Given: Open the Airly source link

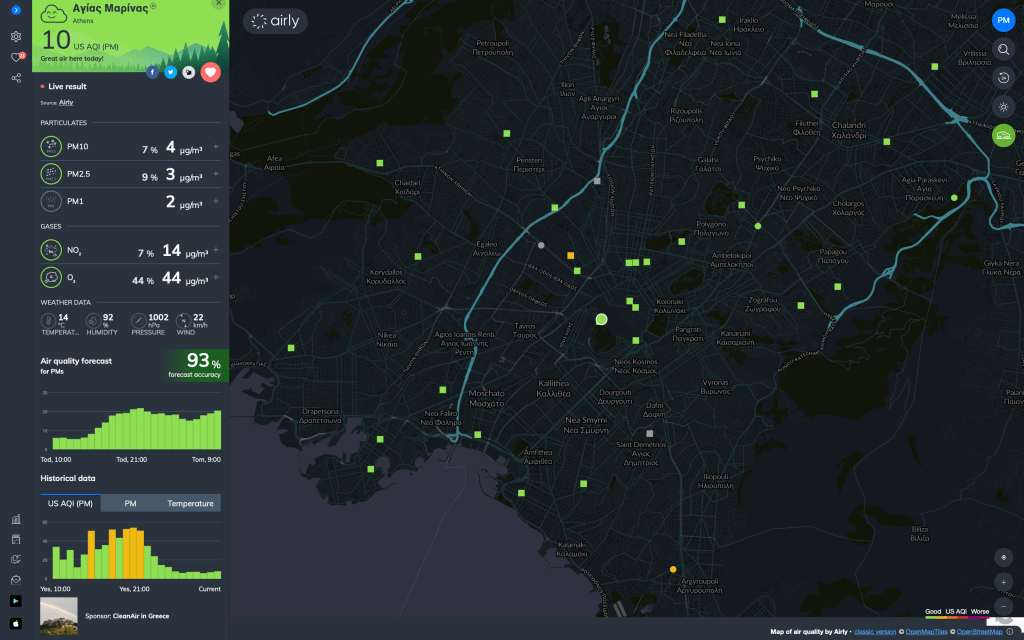Looking at the screenshot, I should [x=66, y=102].
